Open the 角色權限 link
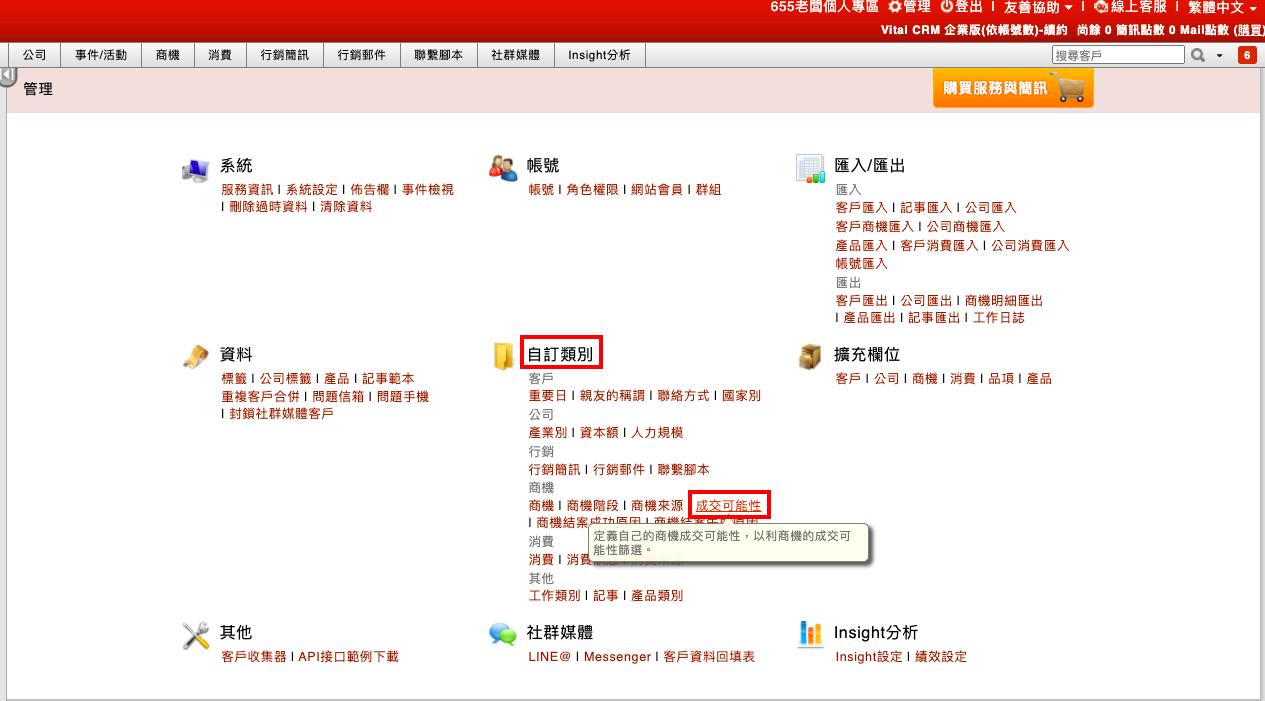The image size is (1265, 701). tap(593, 189)
